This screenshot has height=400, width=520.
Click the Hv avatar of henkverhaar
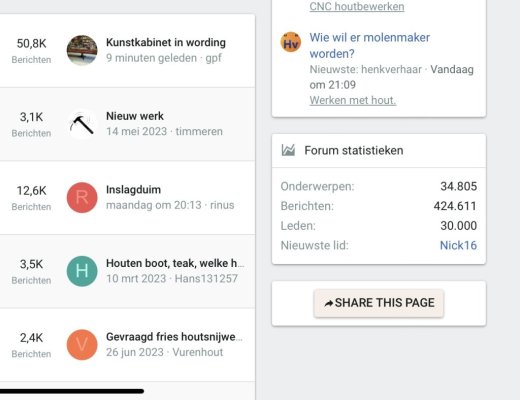(x=291, y=42)
